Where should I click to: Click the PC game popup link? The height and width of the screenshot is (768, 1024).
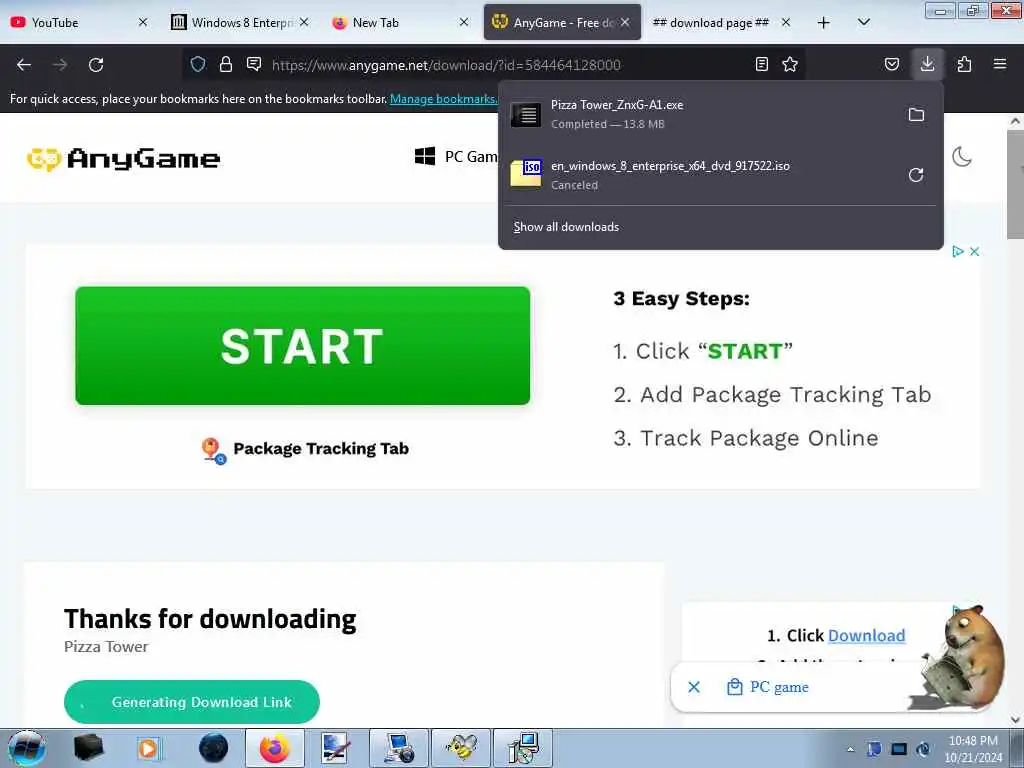coord(767,687)
